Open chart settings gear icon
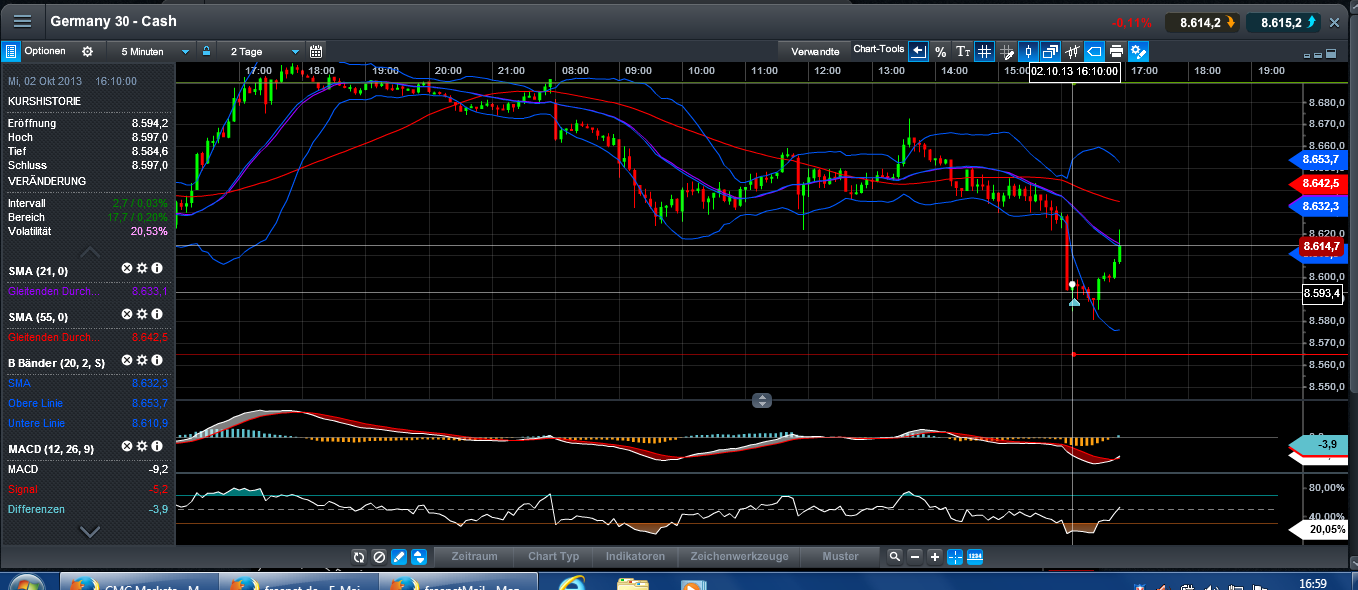 tap(87, 51)
